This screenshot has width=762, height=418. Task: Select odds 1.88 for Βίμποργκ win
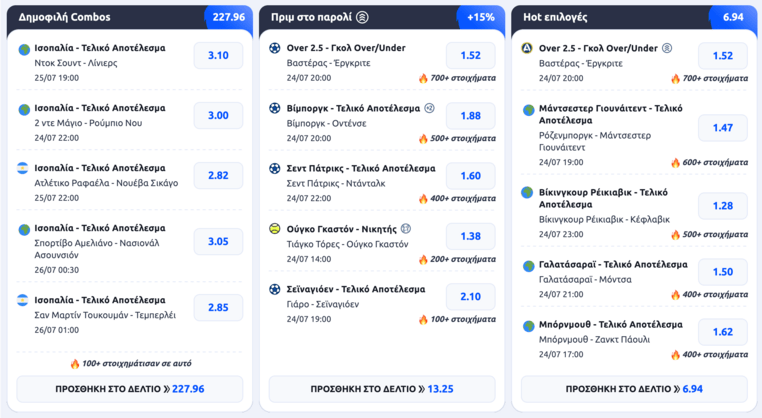click(x=470, y=116)
